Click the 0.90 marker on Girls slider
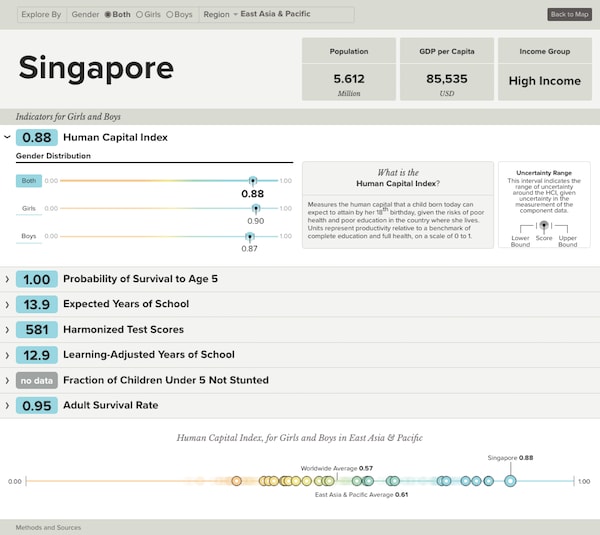 pos(256,209)
